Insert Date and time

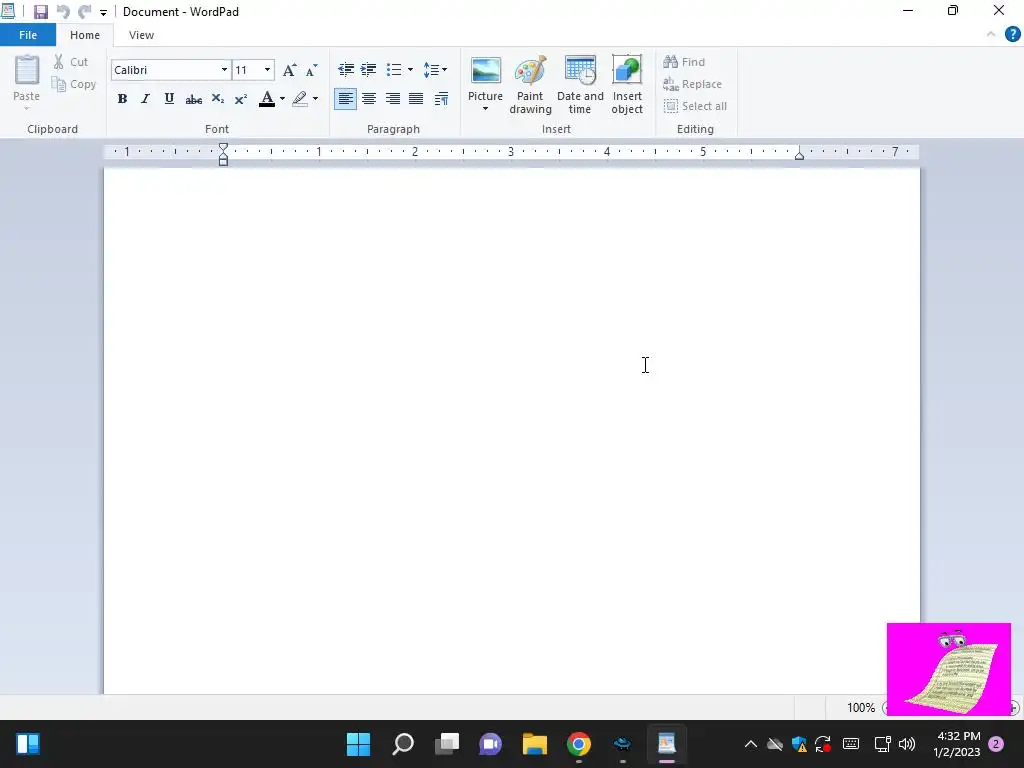coord(580,85)
